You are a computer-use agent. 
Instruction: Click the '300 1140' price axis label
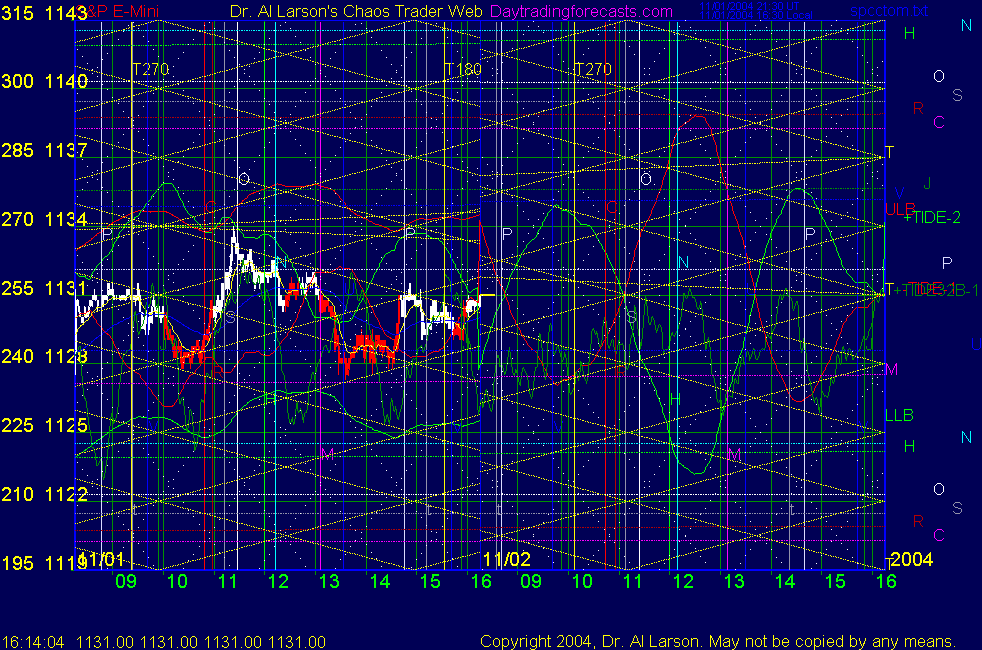(x=44, y=81)
